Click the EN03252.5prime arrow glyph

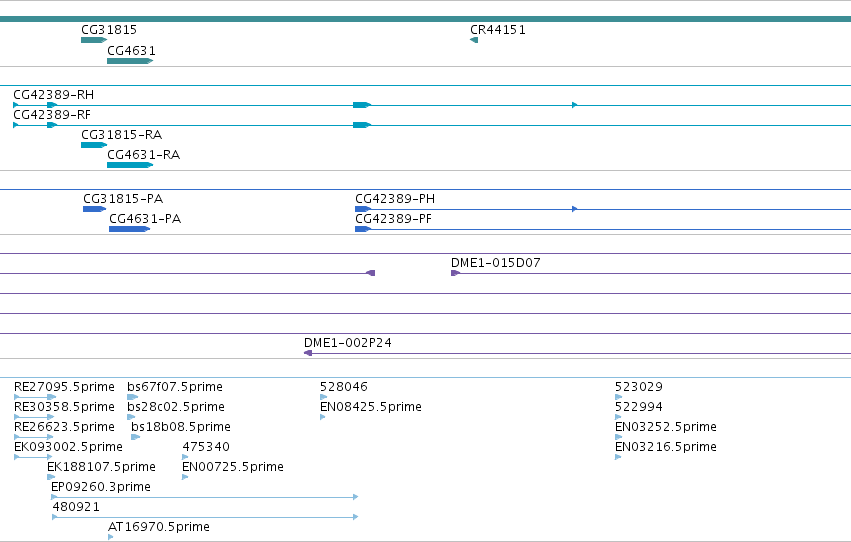click(618, 437)
